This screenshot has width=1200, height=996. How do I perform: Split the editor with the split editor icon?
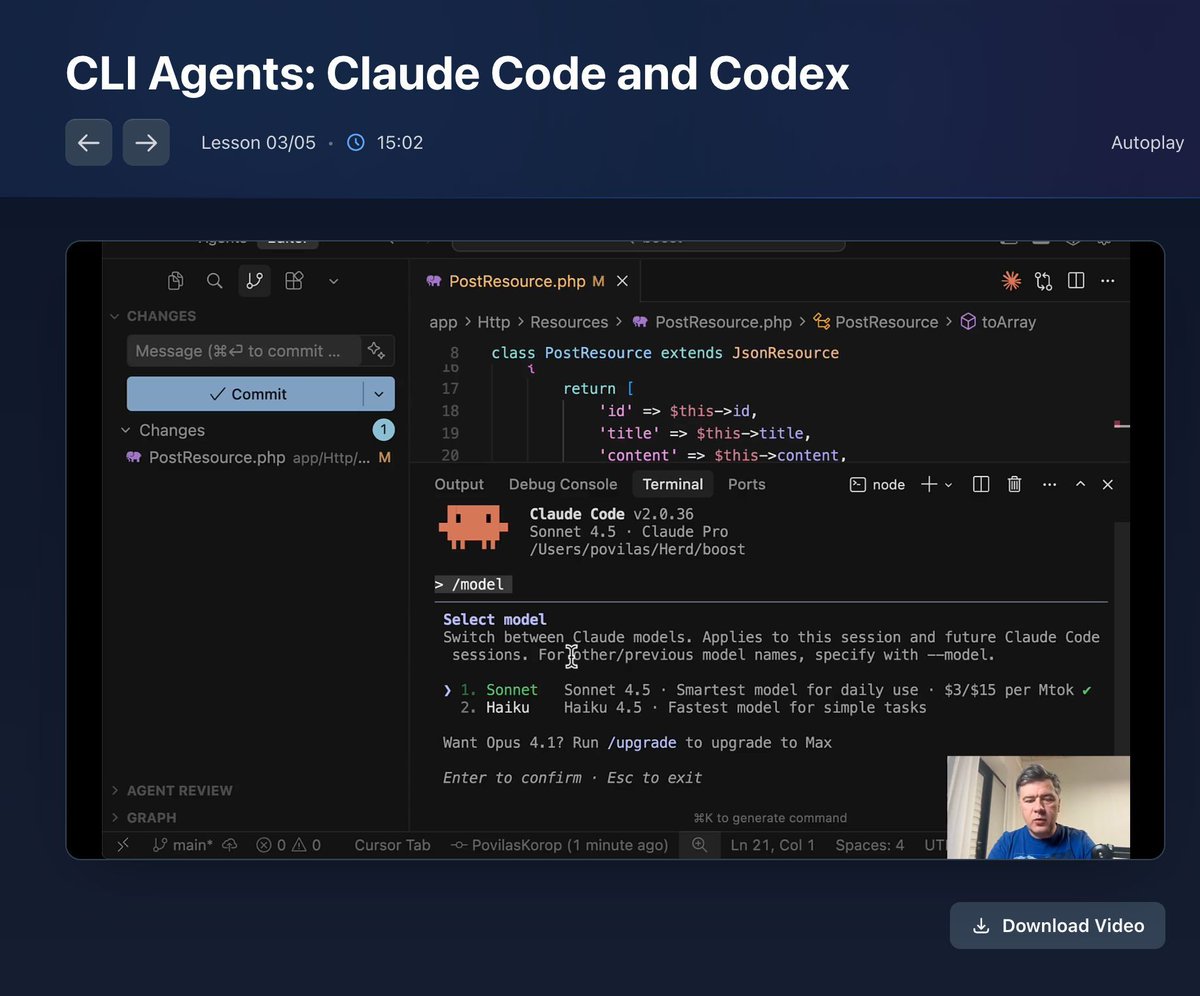(1075, 281)
